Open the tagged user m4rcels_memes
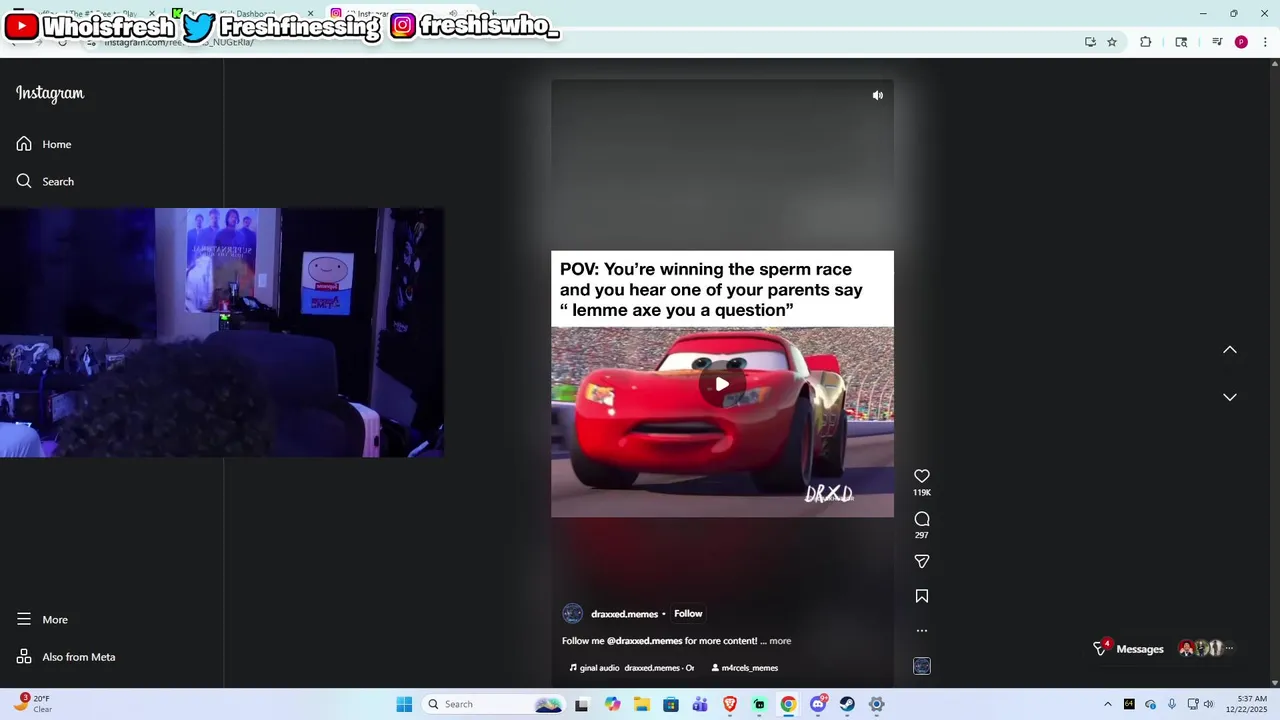The width and height of the screenshot is (1280, 720). click(x=744, y=668)
